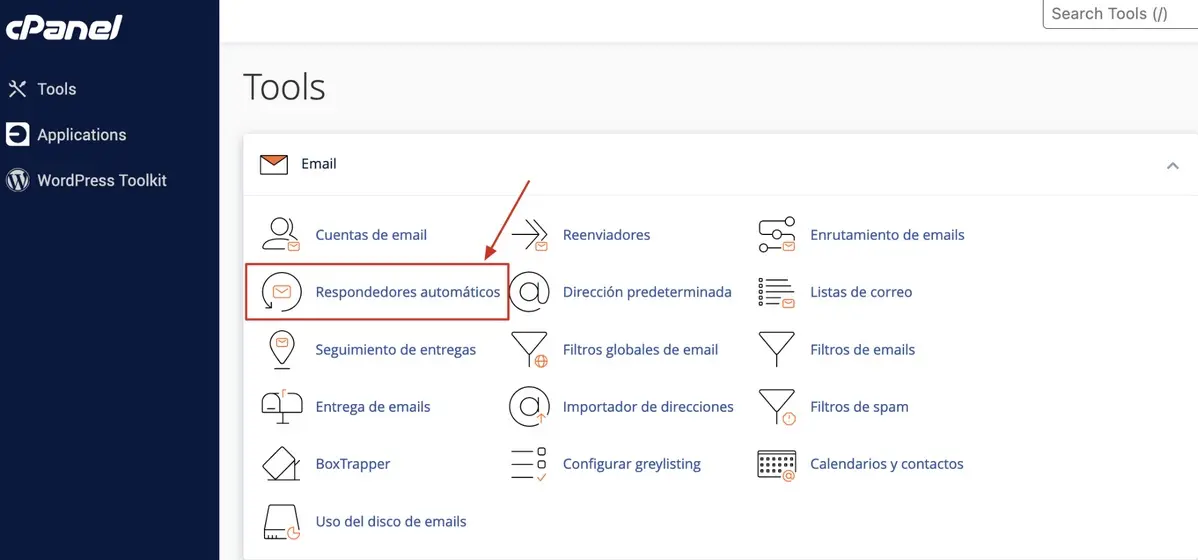Open Respondedores automáticos envelope icon
This screenshot has height=560, width=1198.
280,292
